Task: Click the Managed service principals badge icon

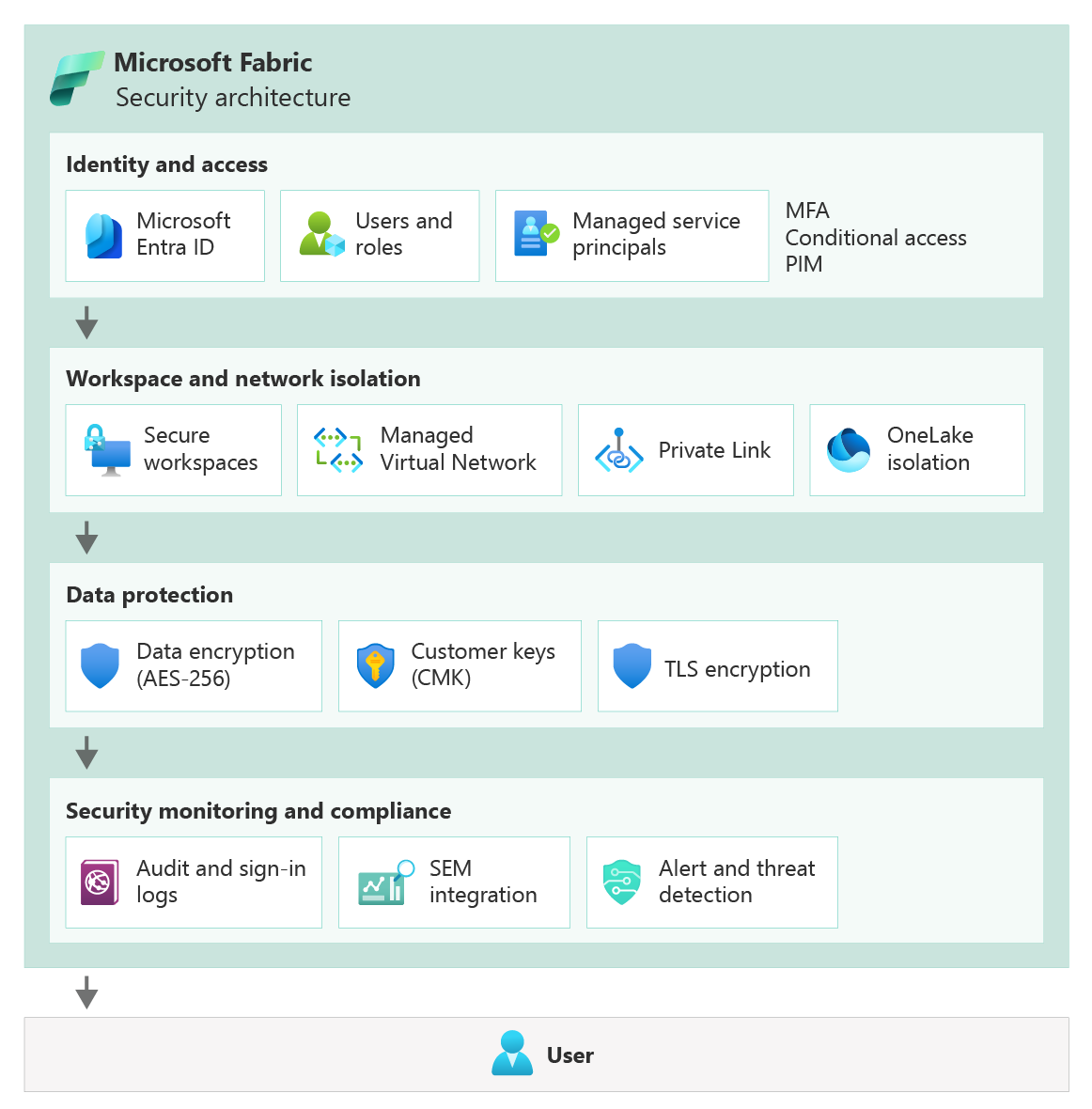Action: tap(536, 233)
